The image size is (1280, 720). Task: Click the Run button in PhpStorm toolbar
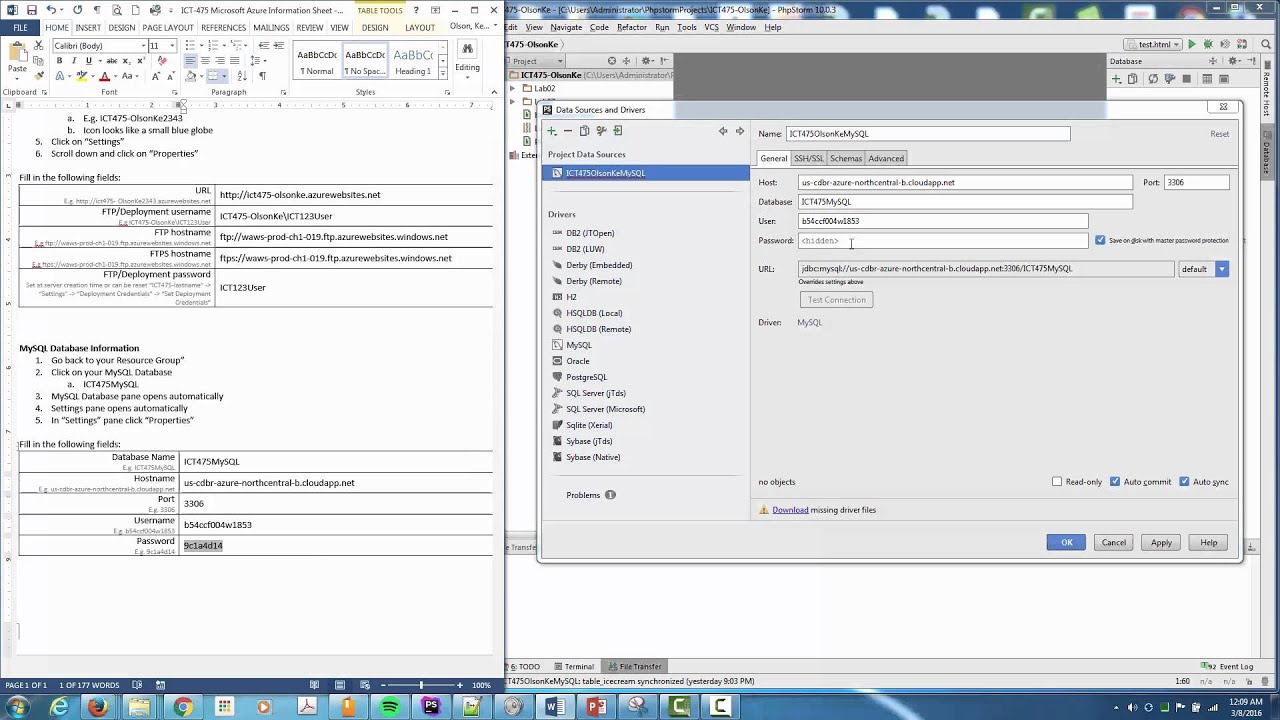coord(1191,44)
